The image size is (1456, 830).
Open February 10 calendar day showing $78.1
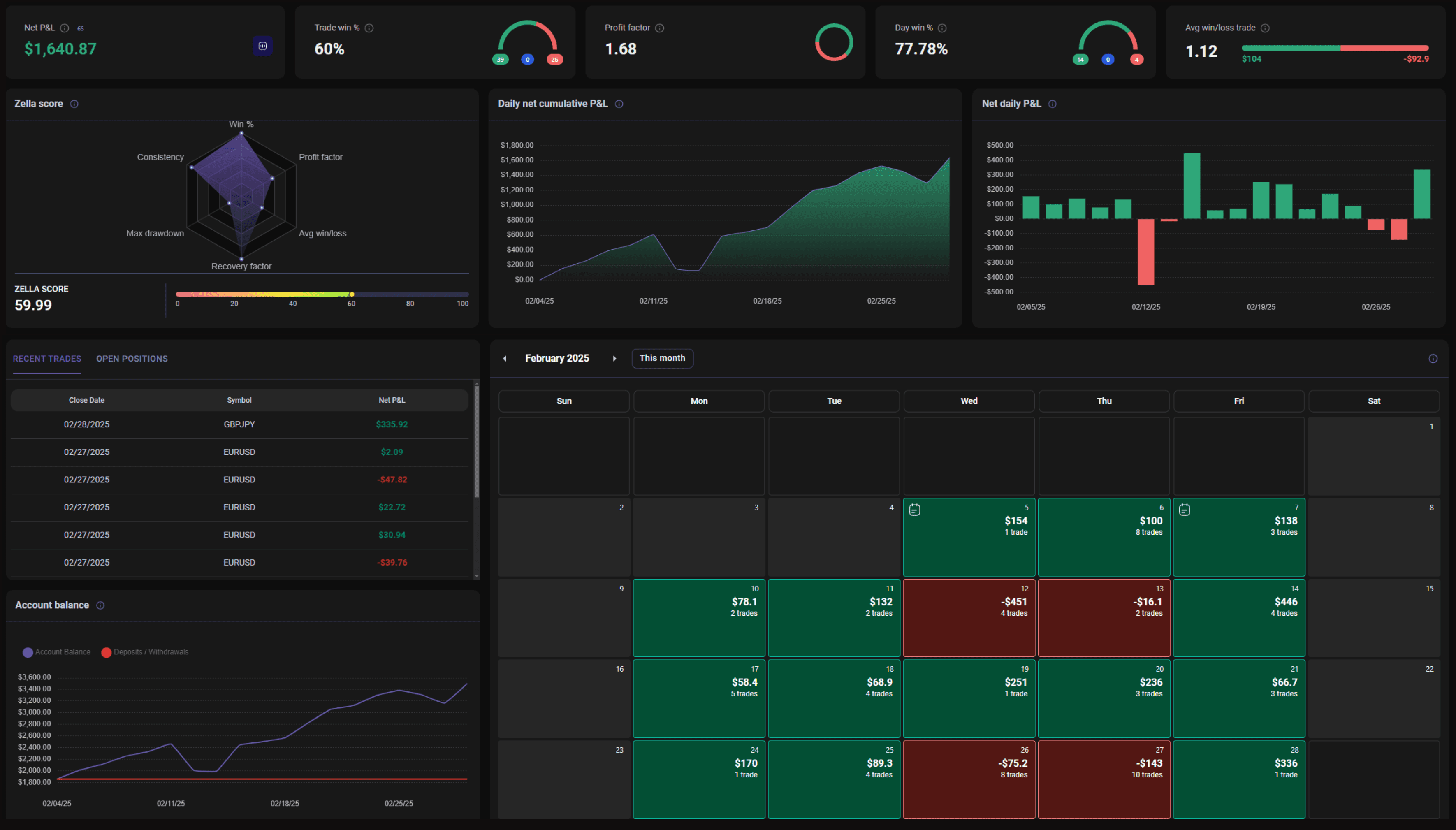tap(699, 618)
